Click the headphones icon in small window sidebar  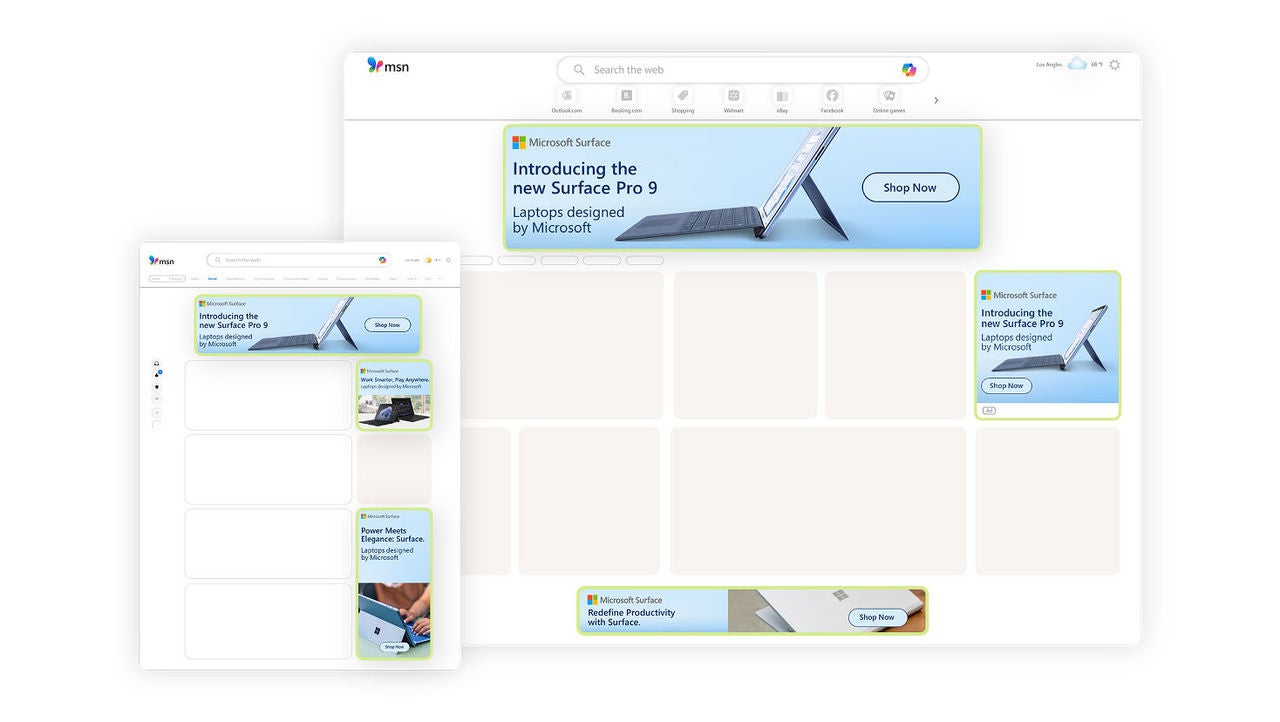156,363
